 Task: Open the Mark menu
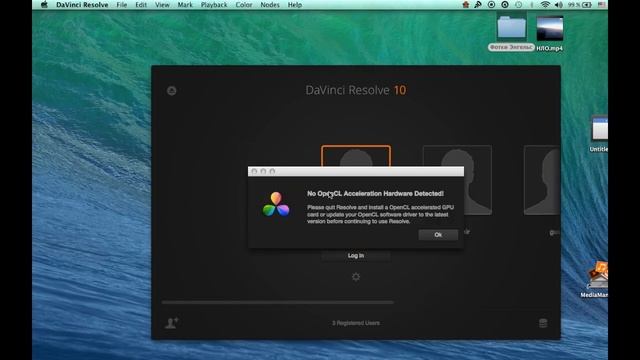click(x=185, y=5)
